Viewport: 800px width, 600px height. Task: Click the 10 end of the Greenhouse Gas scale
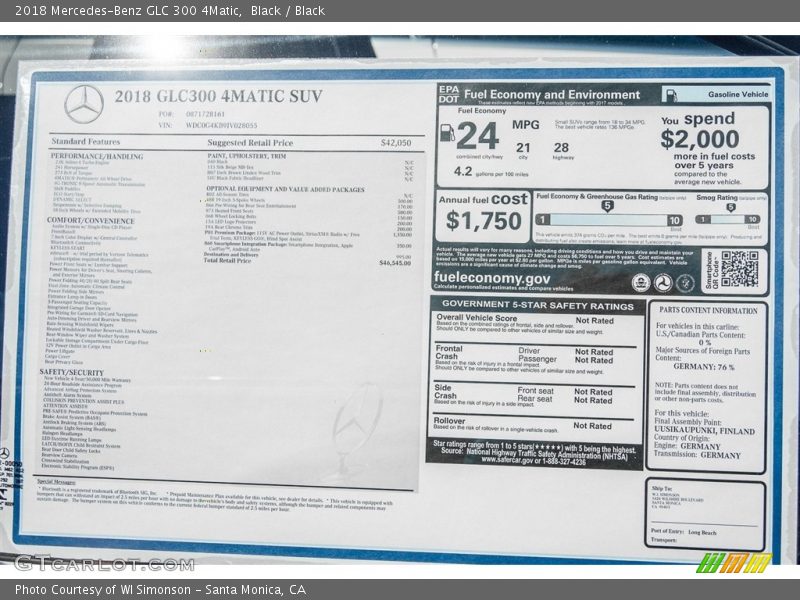(x=674, y=220)
